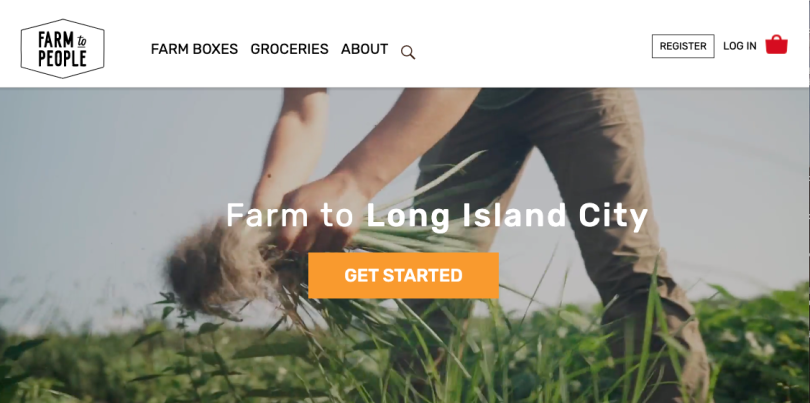810x403 pixels.
Task: Click the orange GET STARTED button
Action: click(403, 275)
